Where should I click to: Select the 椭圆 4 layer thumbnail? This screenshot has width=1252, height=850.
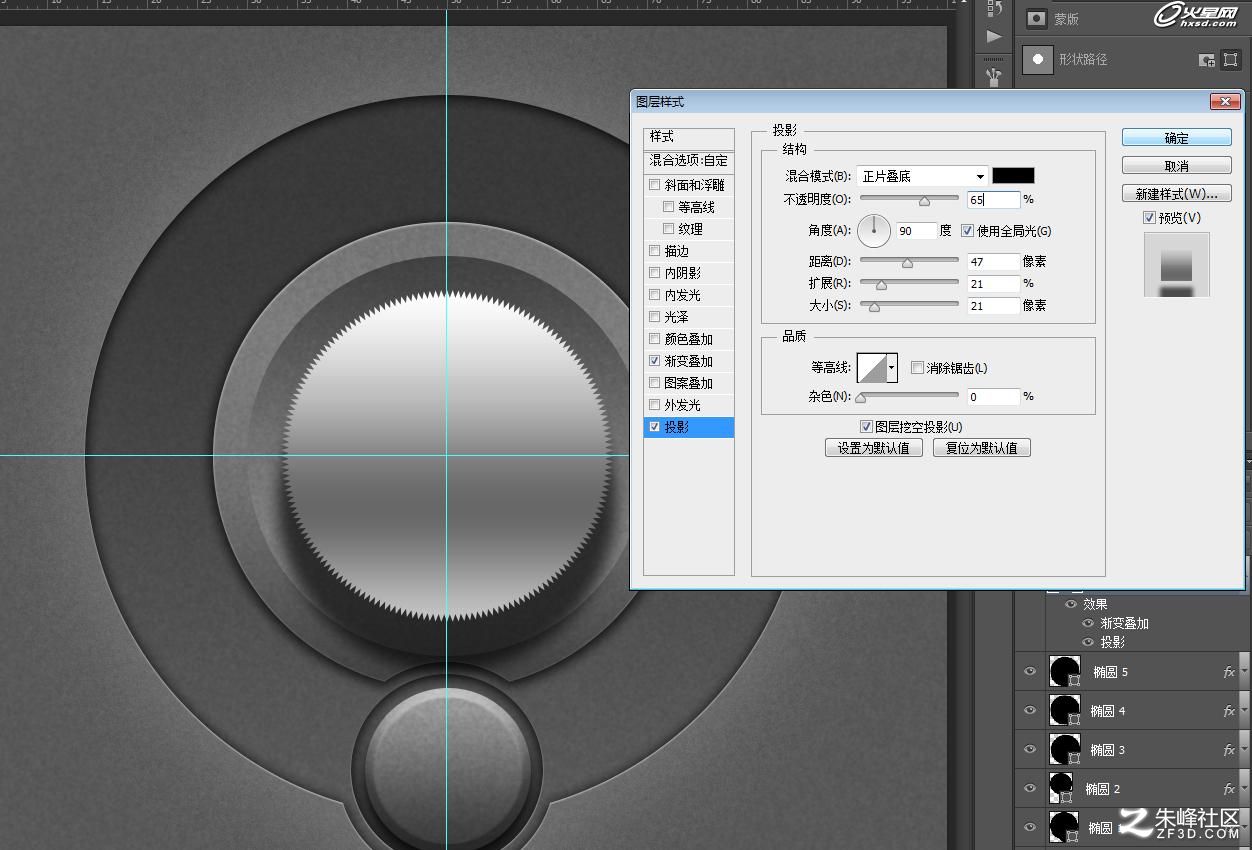pyautogui.click(x=1064, y=711)
